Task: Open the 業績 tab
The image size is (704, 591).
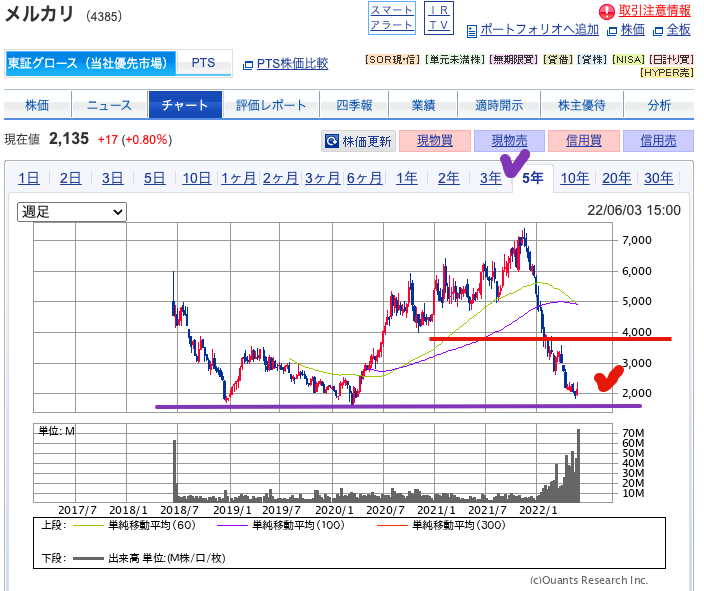Action: coord(423,105)
